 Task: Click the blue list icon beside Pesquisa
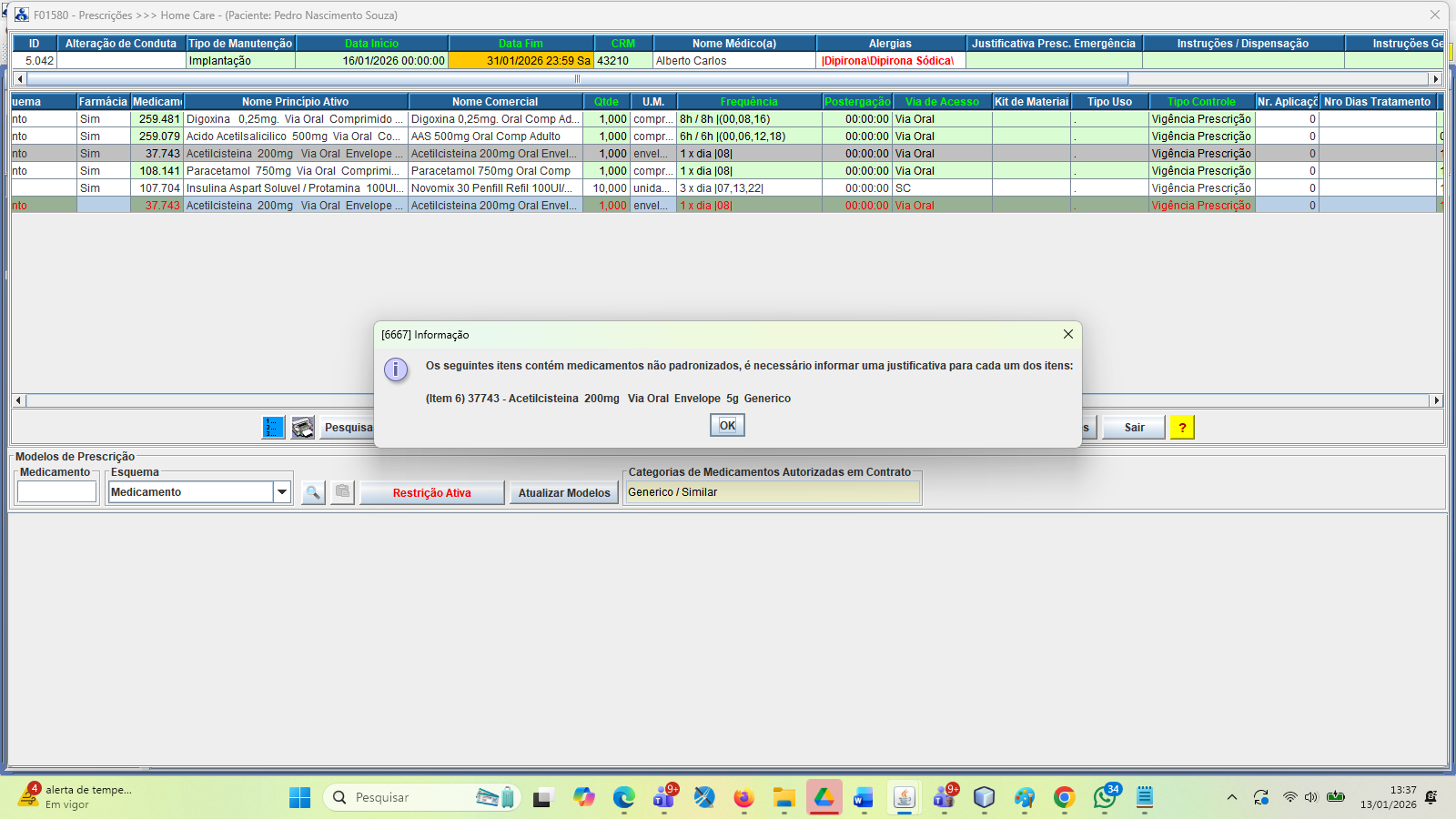point(273,427)
